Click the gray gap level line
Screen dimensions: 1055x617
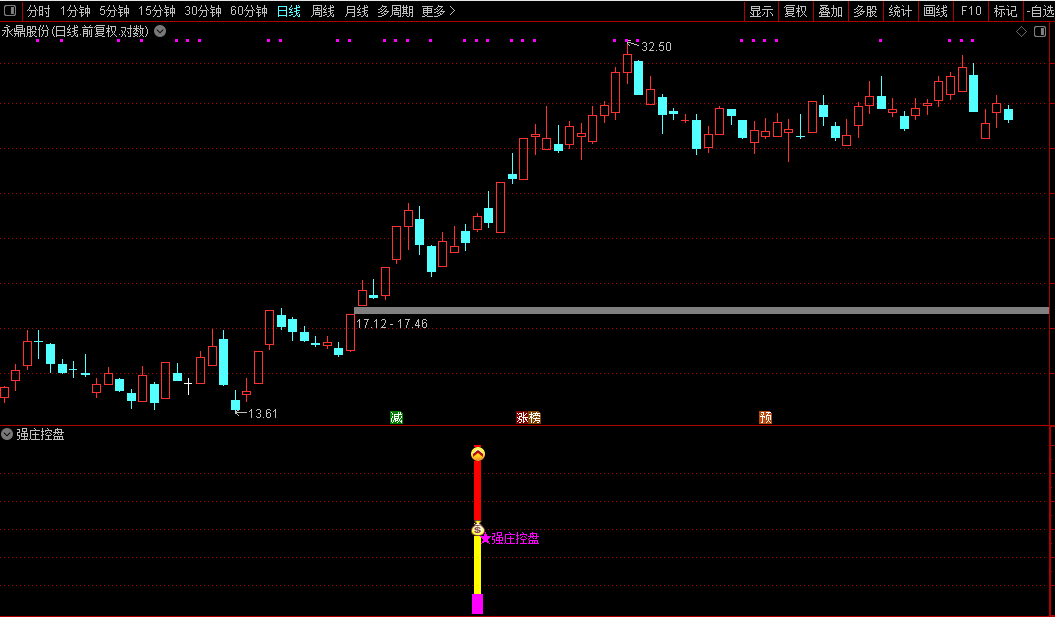pyautogui.click(x=701, y=310)
